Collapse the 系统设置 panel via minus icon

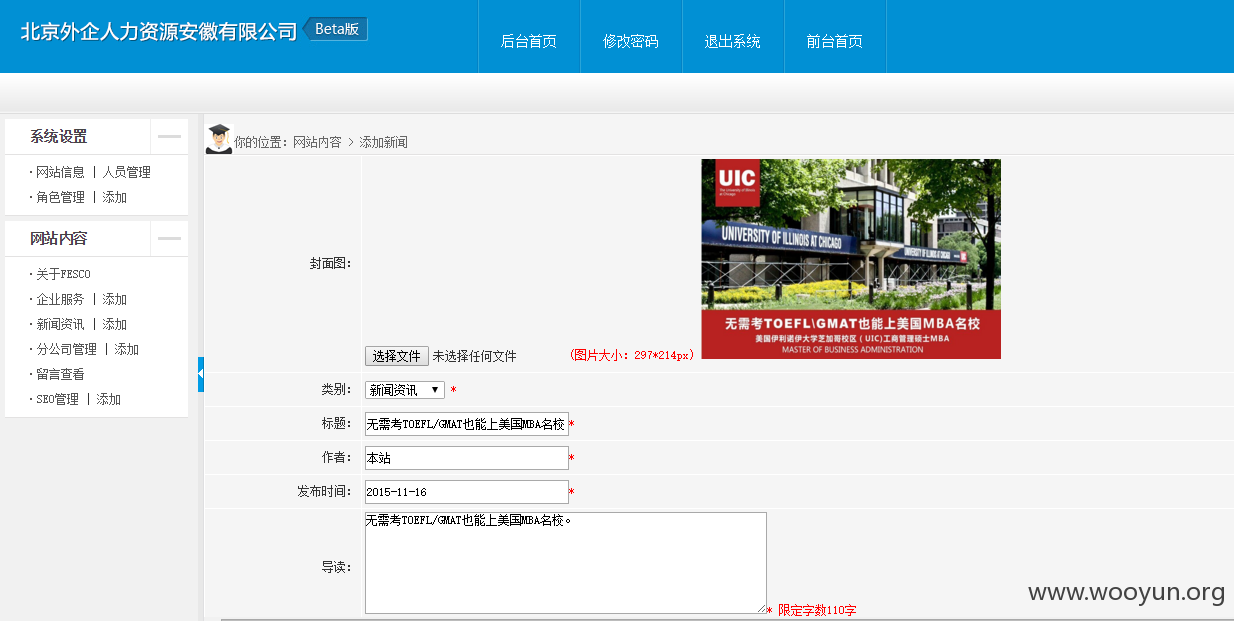169,137
